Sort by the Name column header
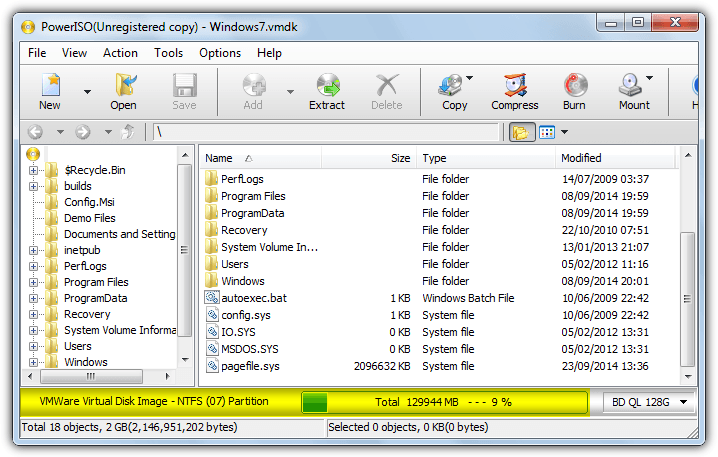Screen dimensions: 718x457 point(261,158)
